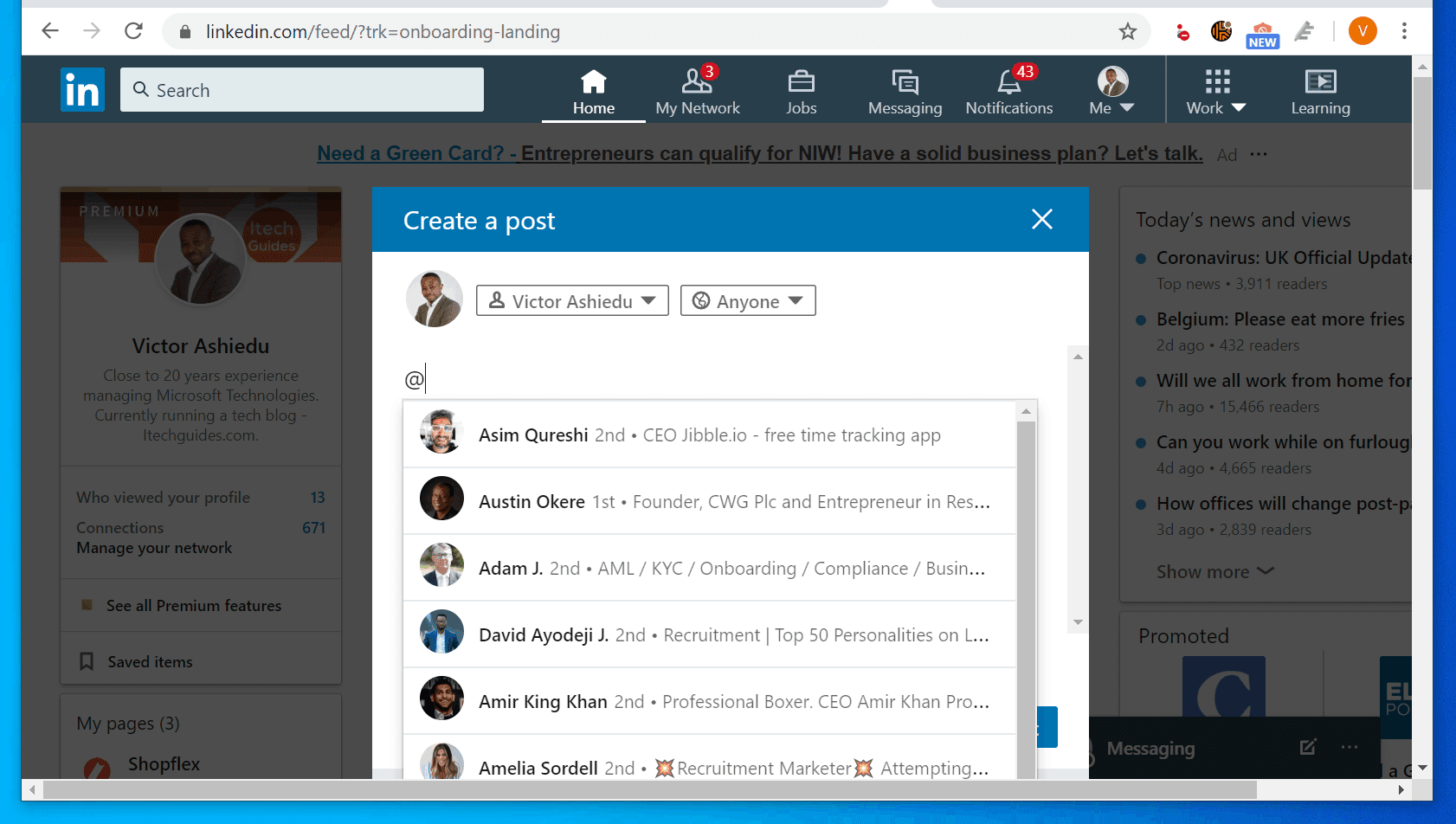Open the Messaging overlay options menu
The width and height of the screenshot is (1456, 824).
pos(1349,747)
